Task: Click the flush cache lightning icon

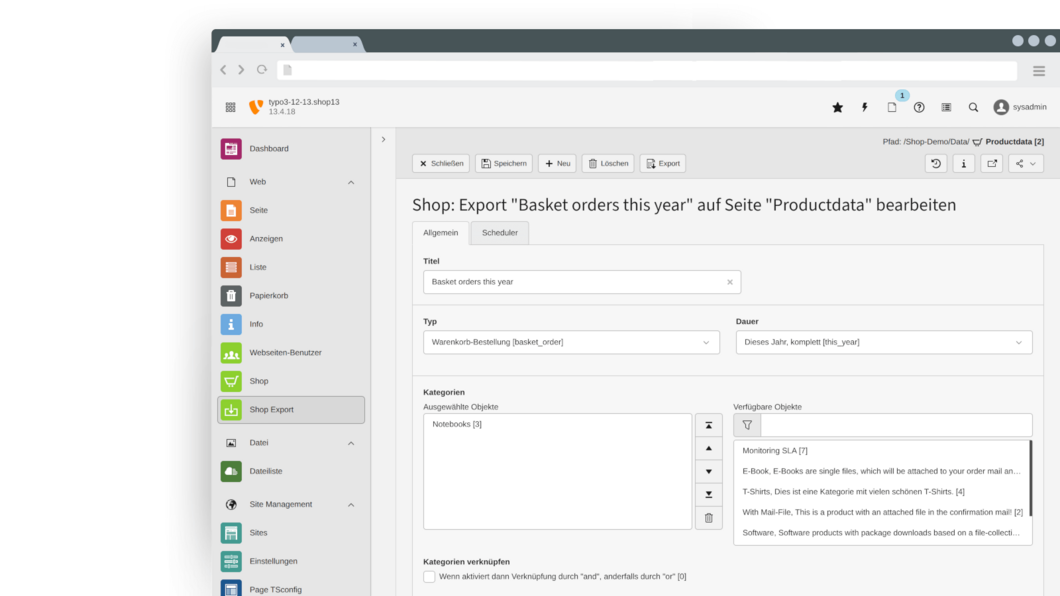Action: tap(864, 108)
